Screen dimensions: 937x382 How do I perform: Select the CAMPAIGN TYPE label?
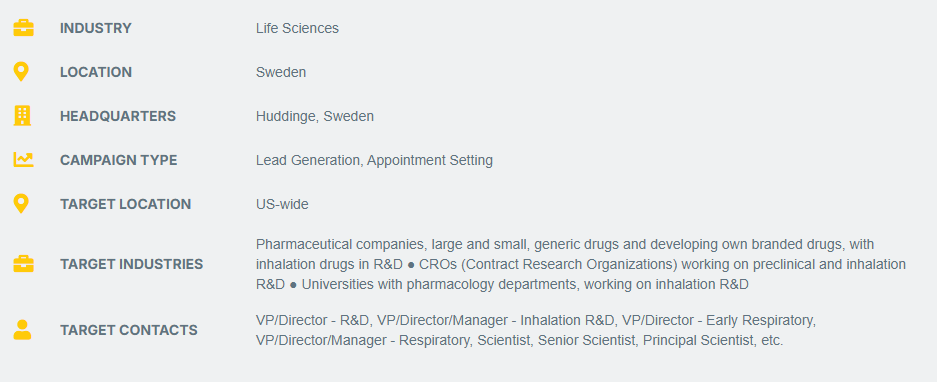pos(118,160)
